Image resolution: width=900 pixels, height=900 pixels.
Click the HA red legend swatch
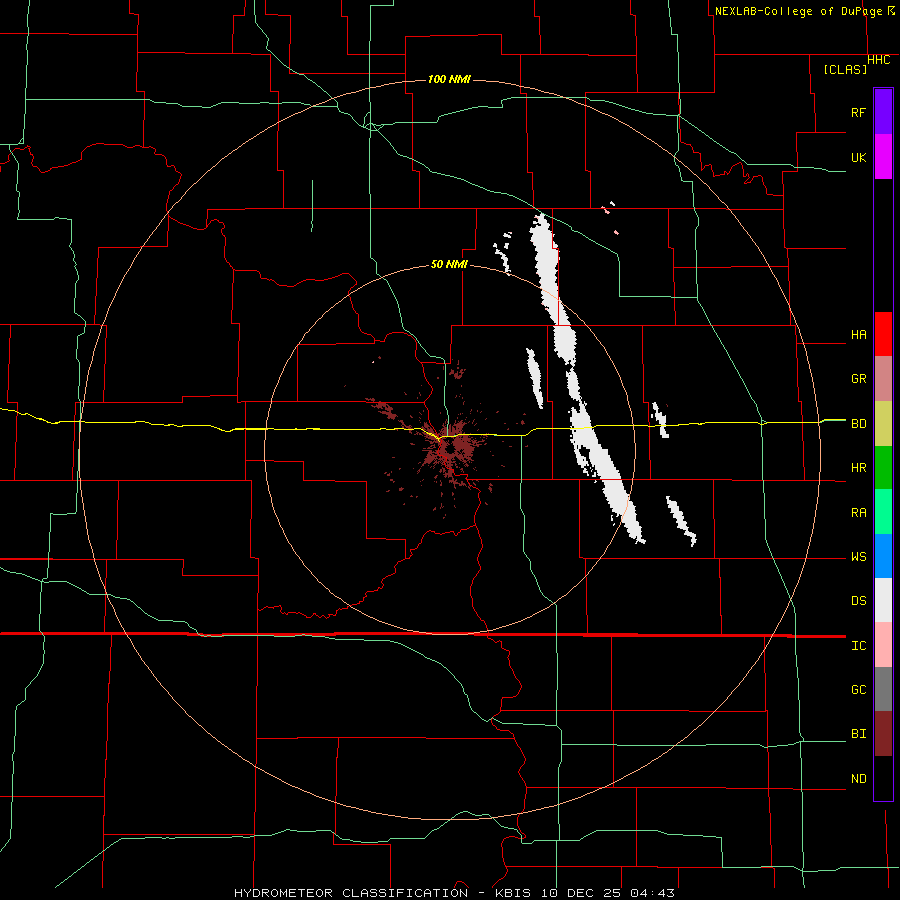click(x=883, y=334)
